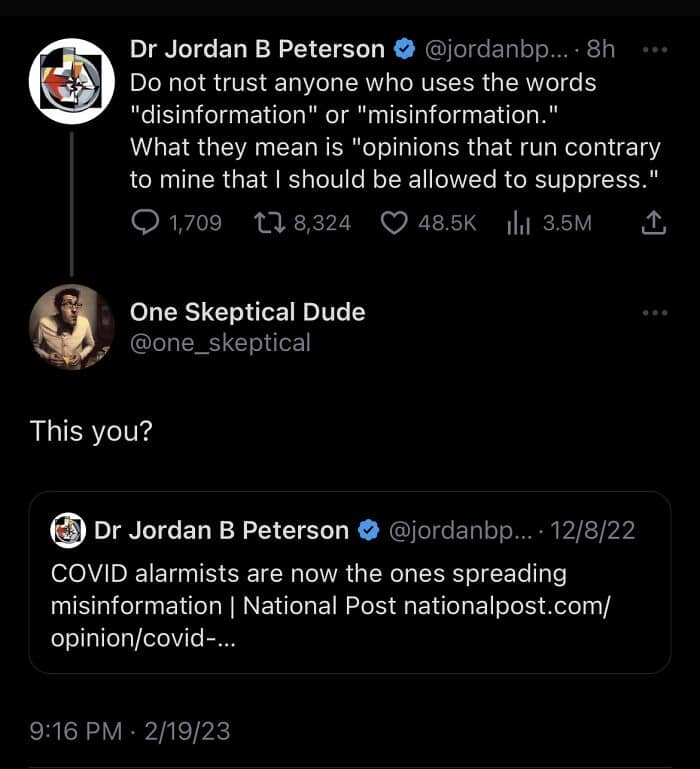700x769 pixels.
Task: Click the verified badge in the quoted tweet
Action: point(368,530)
